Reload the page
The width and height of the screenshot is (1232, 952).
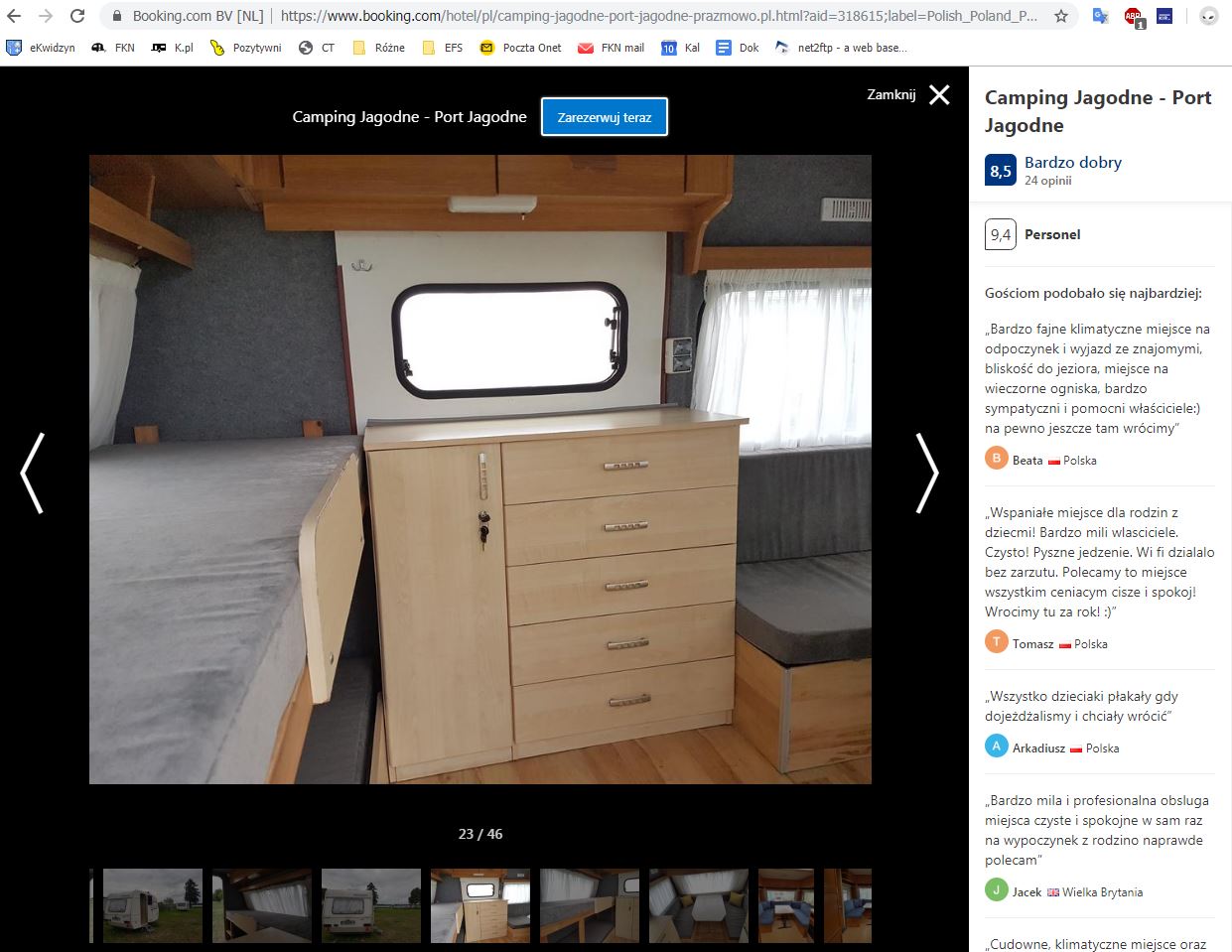tap(77, 16)
